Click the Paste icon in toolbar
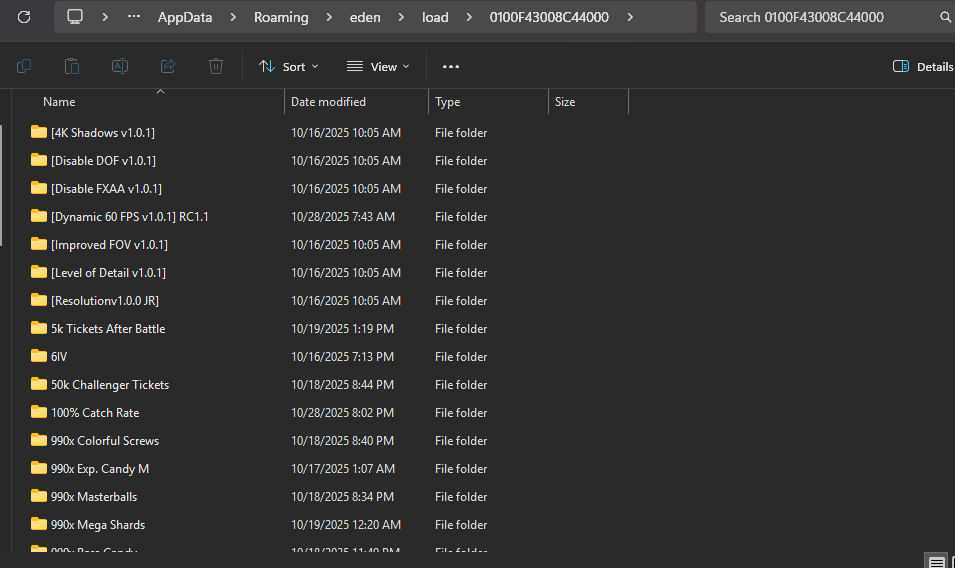 tap(72, 66)
